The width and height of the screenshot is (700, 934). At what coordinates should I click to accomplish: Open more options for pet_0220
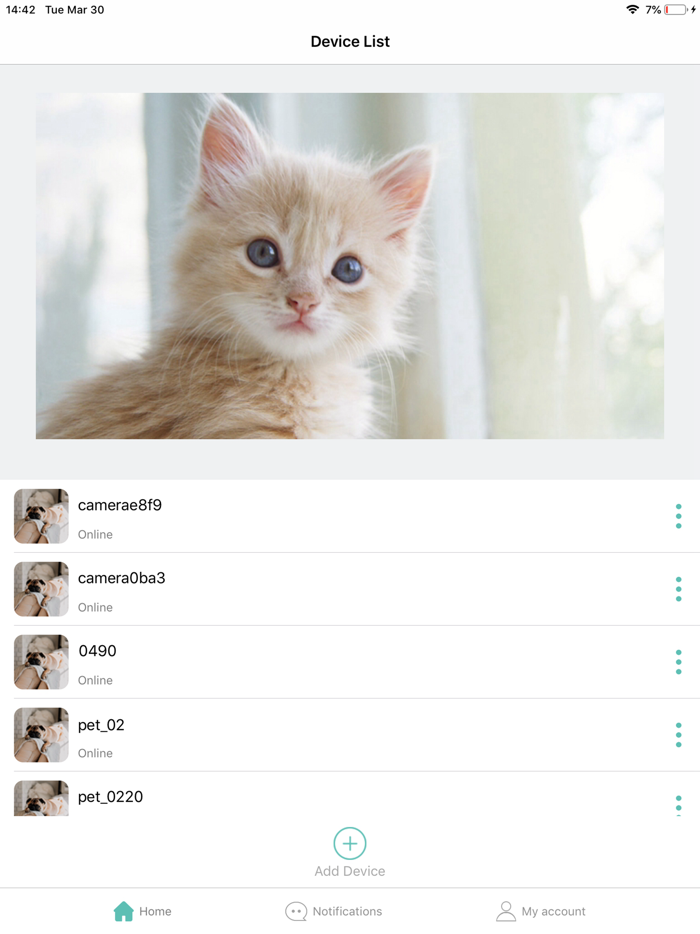click(679, 805)
